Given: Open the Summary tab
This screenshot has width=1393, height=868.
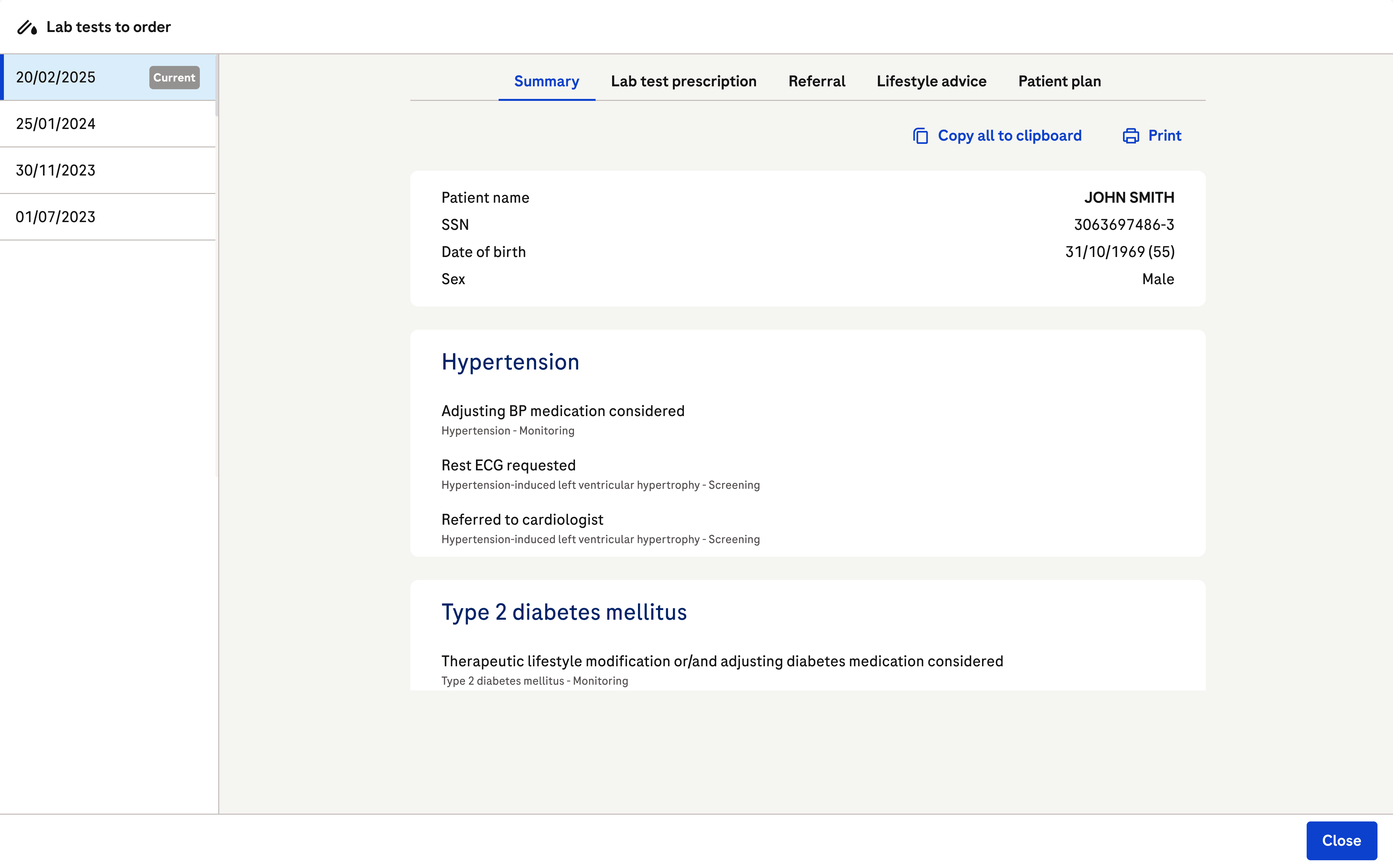Looking at the screenshot, I should pos(546,81).
